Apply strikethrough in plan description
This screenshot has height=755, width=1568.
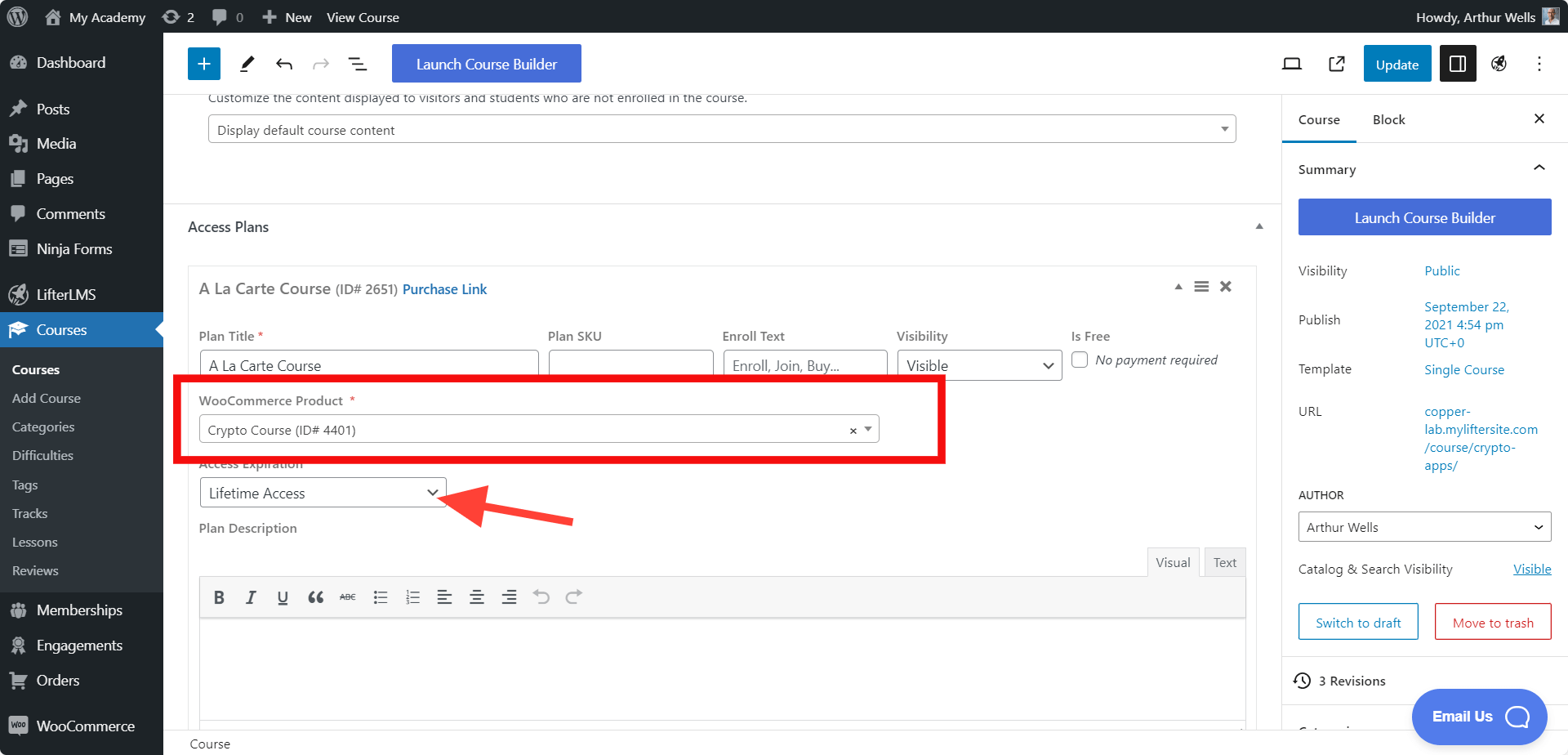pos(348,597)
